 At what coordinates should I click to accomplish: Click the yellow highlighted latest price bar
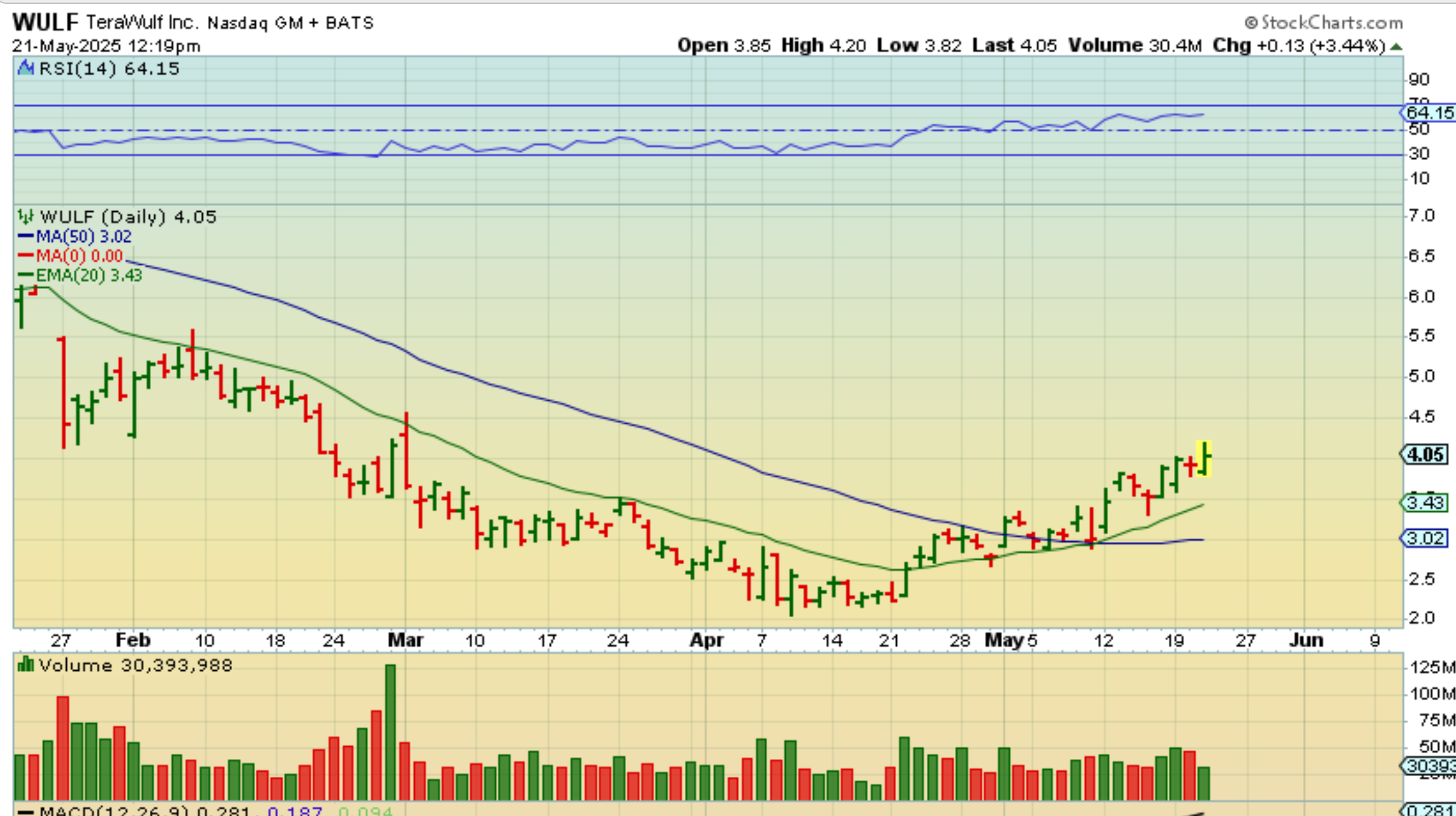(1204, 458)
